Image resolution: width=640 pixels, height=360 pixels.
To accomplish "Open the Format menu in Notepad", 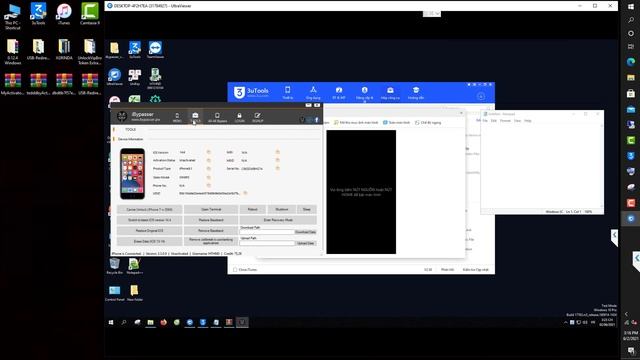I will [505, 121].
